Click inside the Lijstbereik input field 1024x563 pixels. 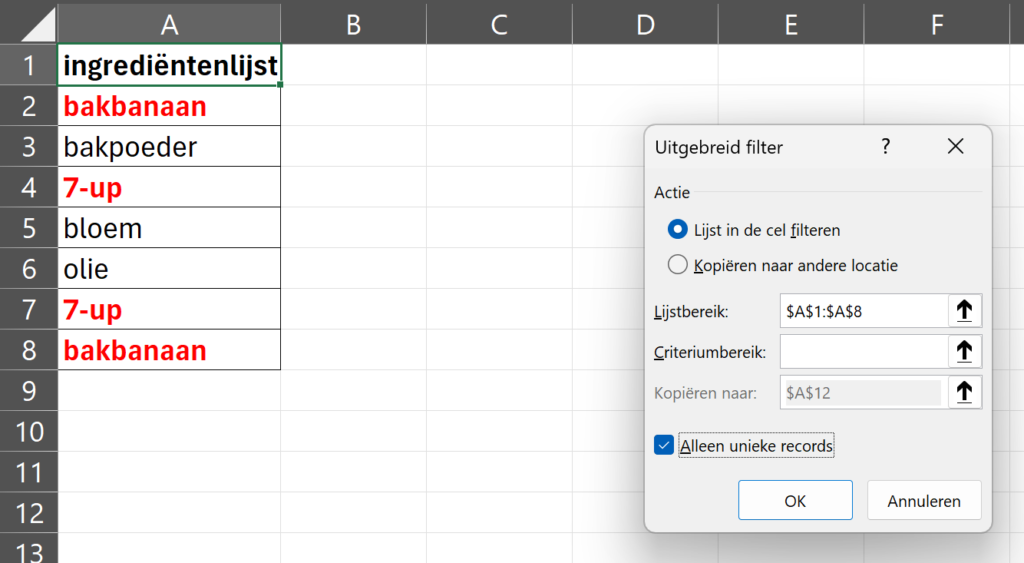863,311
